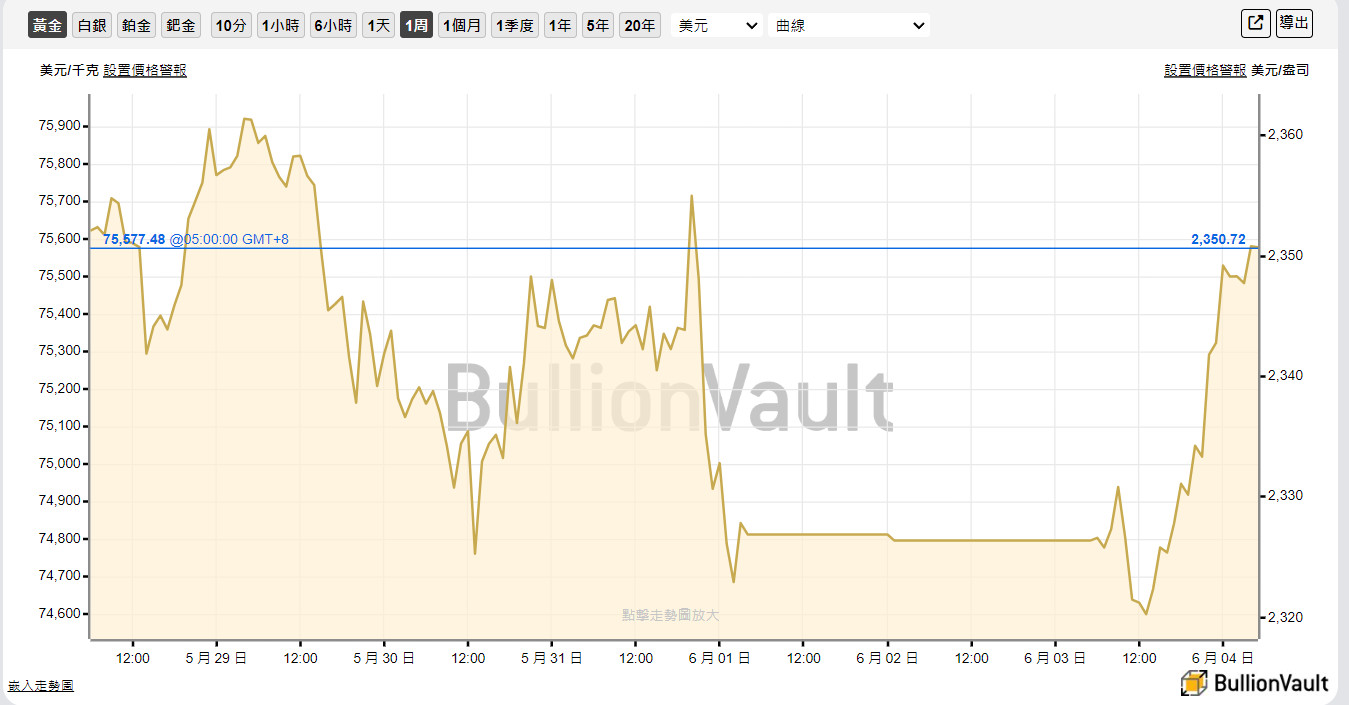Click the 75,000 left axis value

[x=60, y=464]
